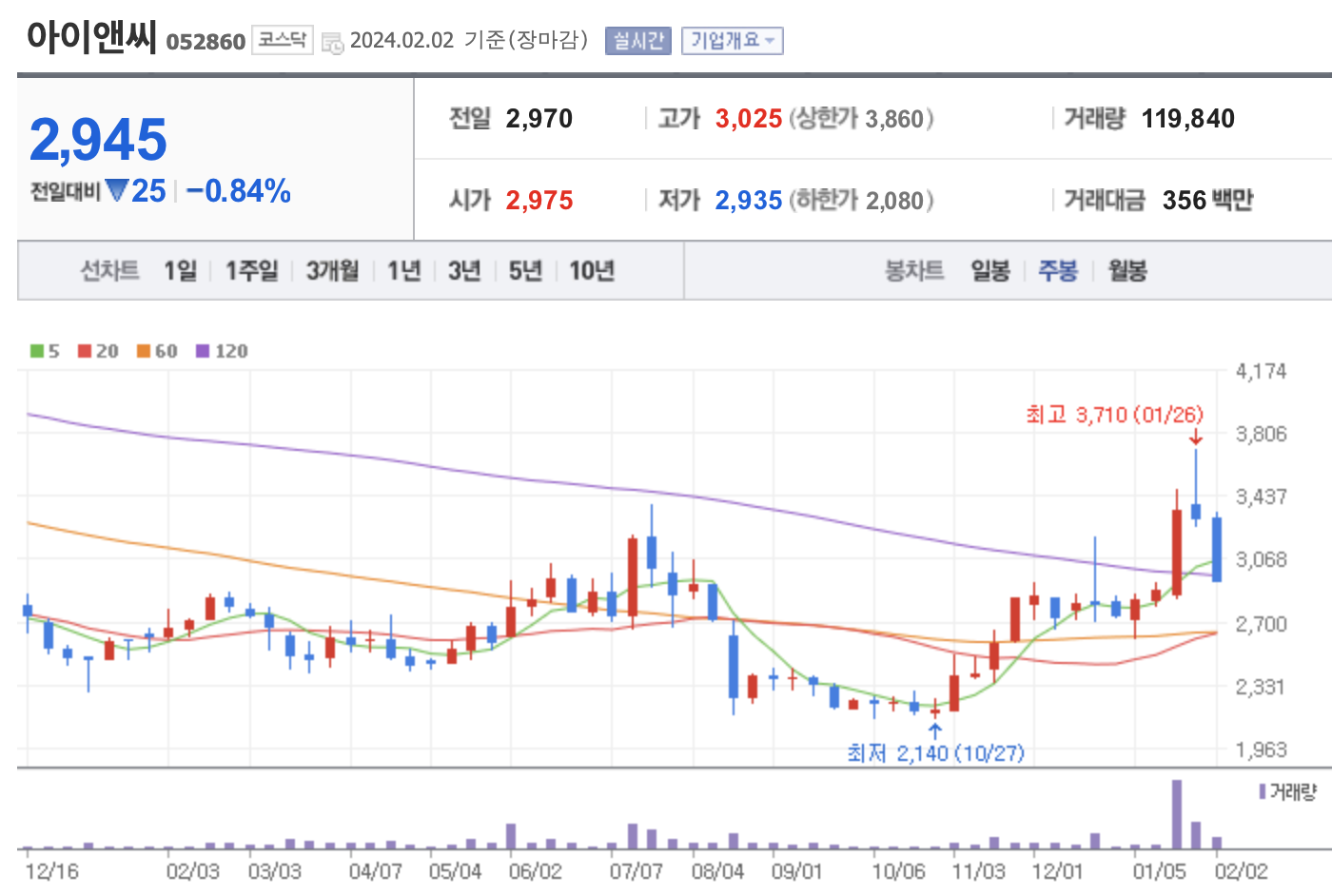Click the stock code 052860
This screenshot has height=896, width=1332.
[206, 42]
